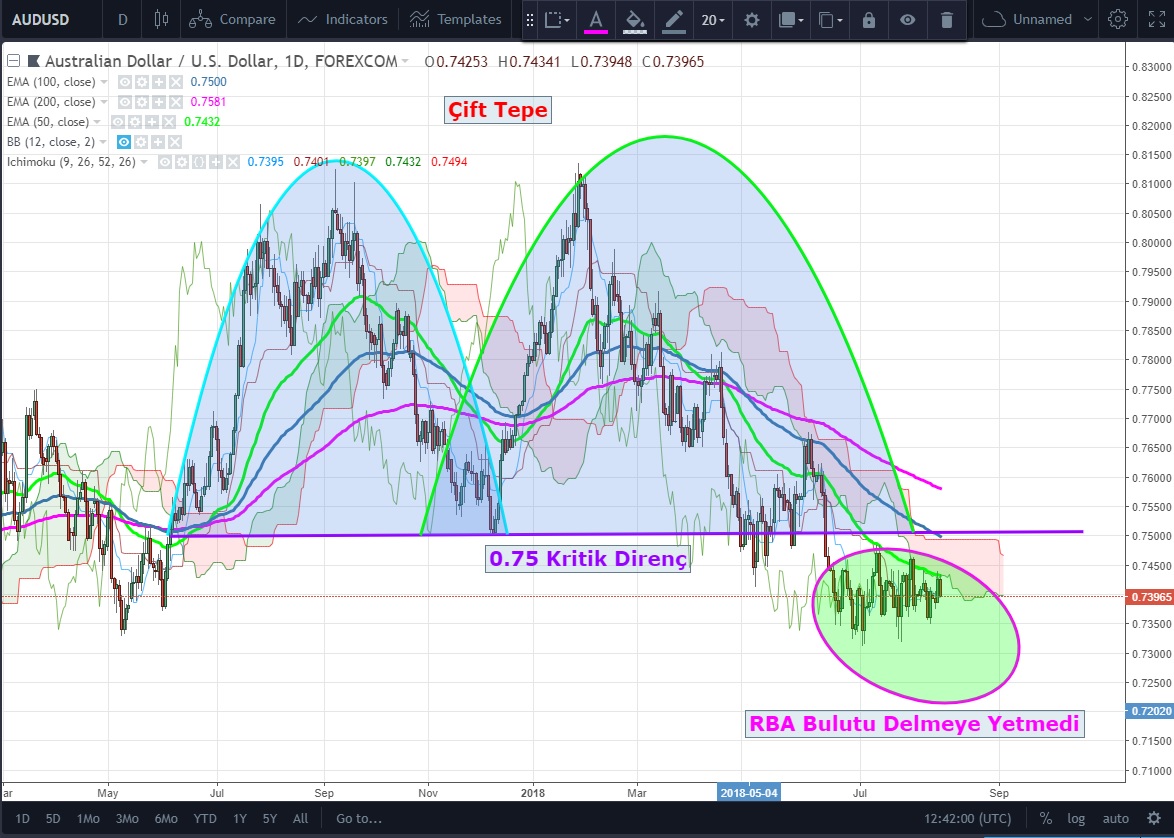Screen dimensions: 1174x838
Task: Expand the font size 20 dropdown
Action: tap(713, 20)
